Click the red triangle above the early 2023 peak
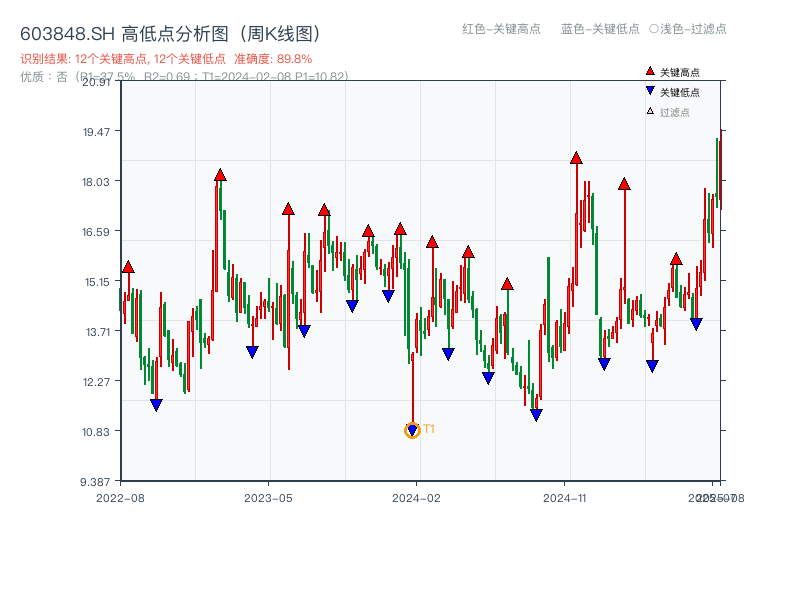The image size is (800, 600). pyautogui.click(x=219, y=175)
